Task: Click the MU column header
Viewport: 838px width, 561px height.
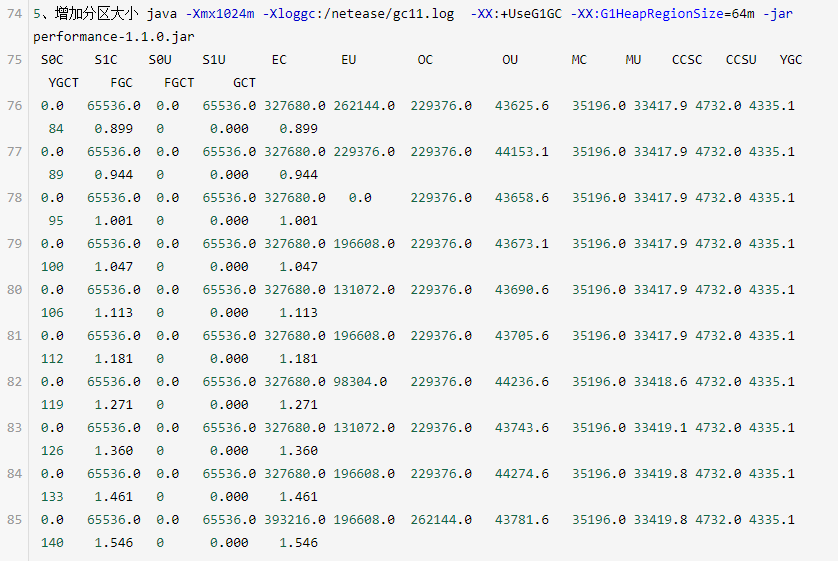Action: coord(633,59)
